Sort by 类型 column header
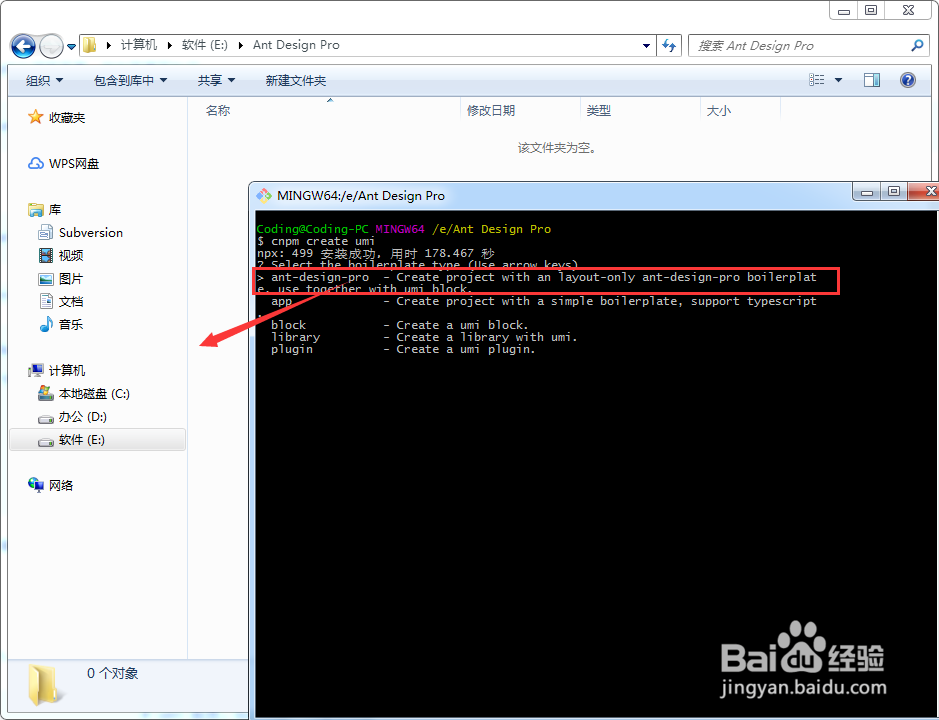Screen dimensions: 939x720 pos(599,110)
